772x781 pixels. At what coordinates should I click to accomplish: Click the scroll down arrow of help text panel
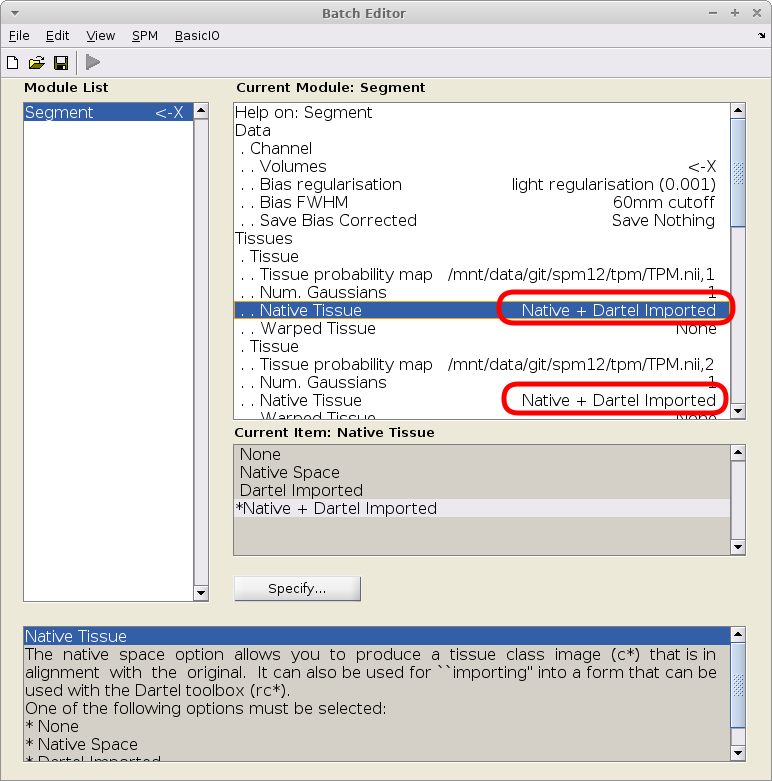(738, 752)
